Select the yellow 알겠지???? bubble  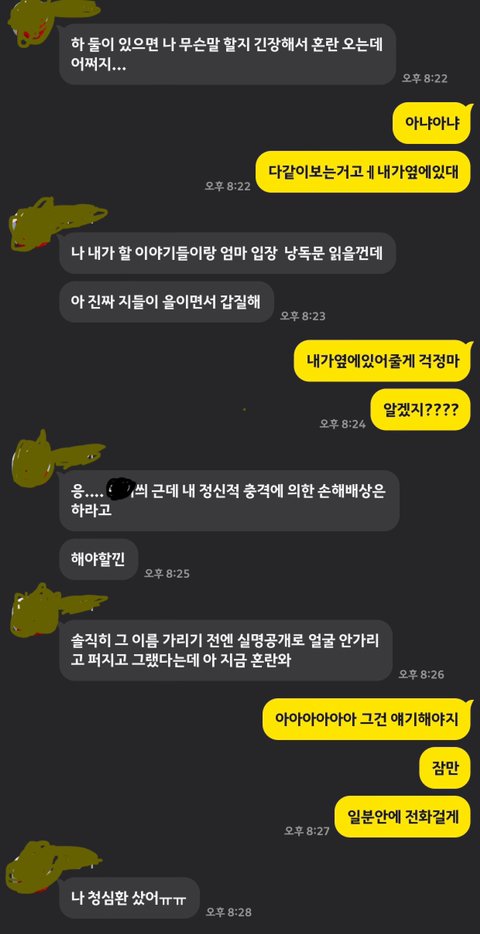click(x=420, y=410)
